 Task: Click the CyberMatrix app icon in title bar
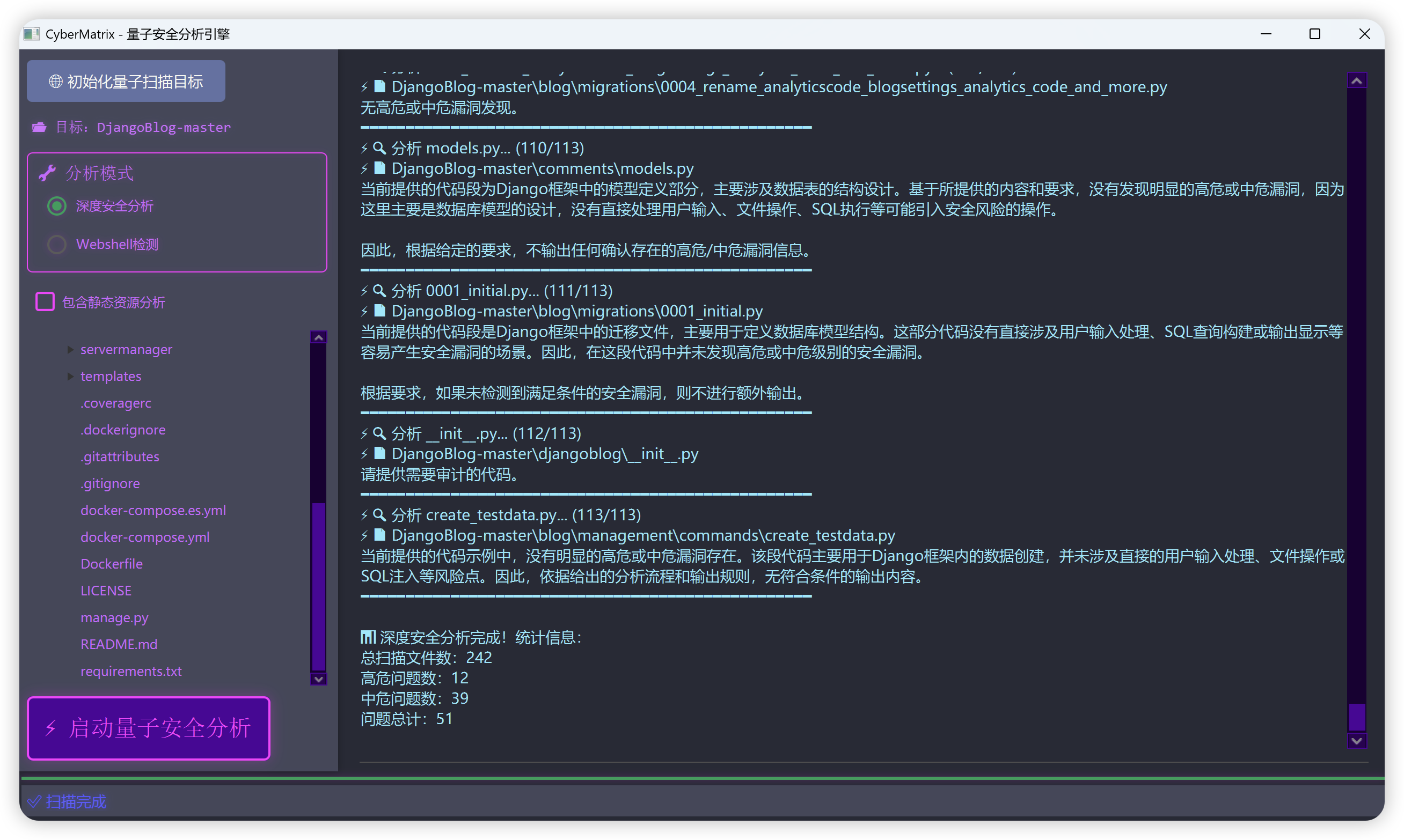click(x=32, y=34)
